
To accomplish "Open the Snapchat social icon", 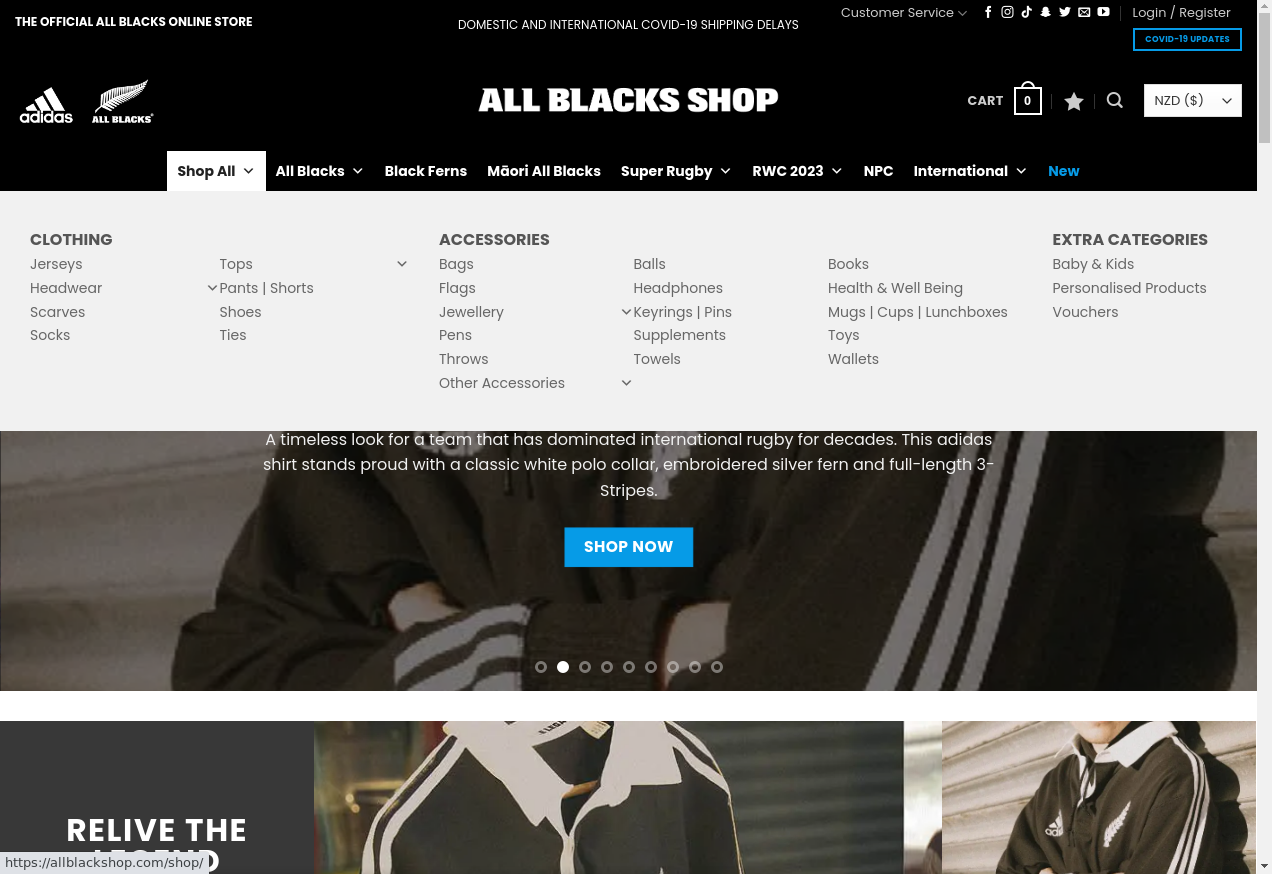I will 1046,12.
